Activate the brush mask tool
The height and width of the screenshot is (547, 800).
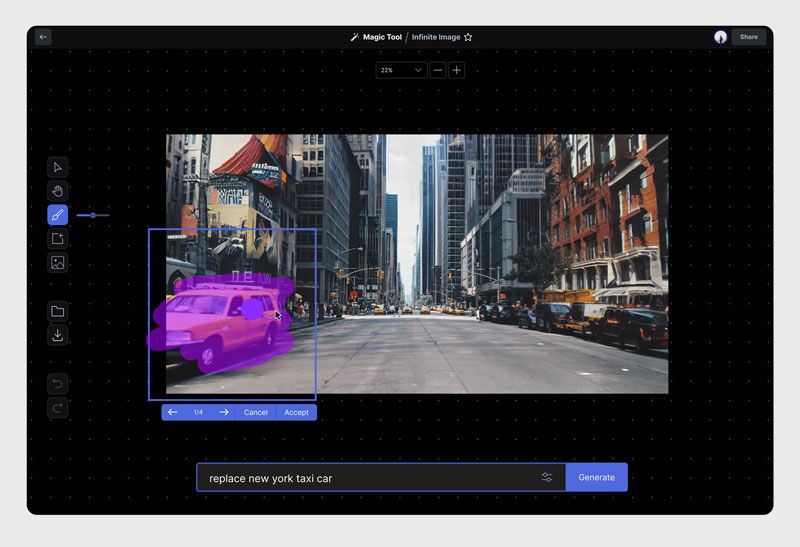tap(57, 215)
